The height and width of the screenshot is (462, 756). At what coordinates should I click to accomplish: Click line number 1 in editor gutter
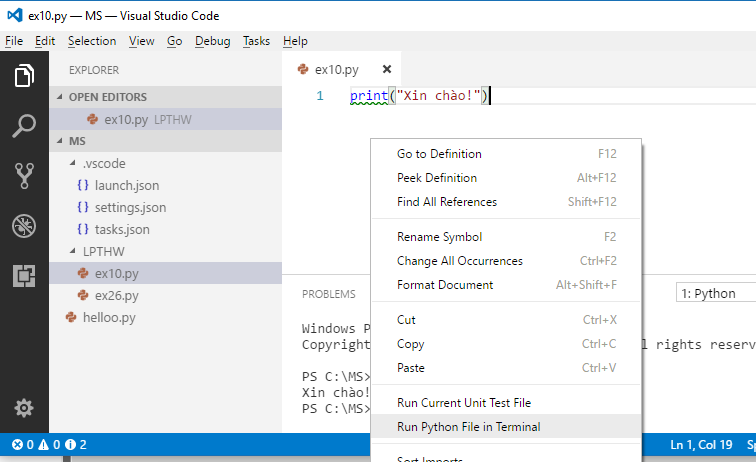click(320, 96)
